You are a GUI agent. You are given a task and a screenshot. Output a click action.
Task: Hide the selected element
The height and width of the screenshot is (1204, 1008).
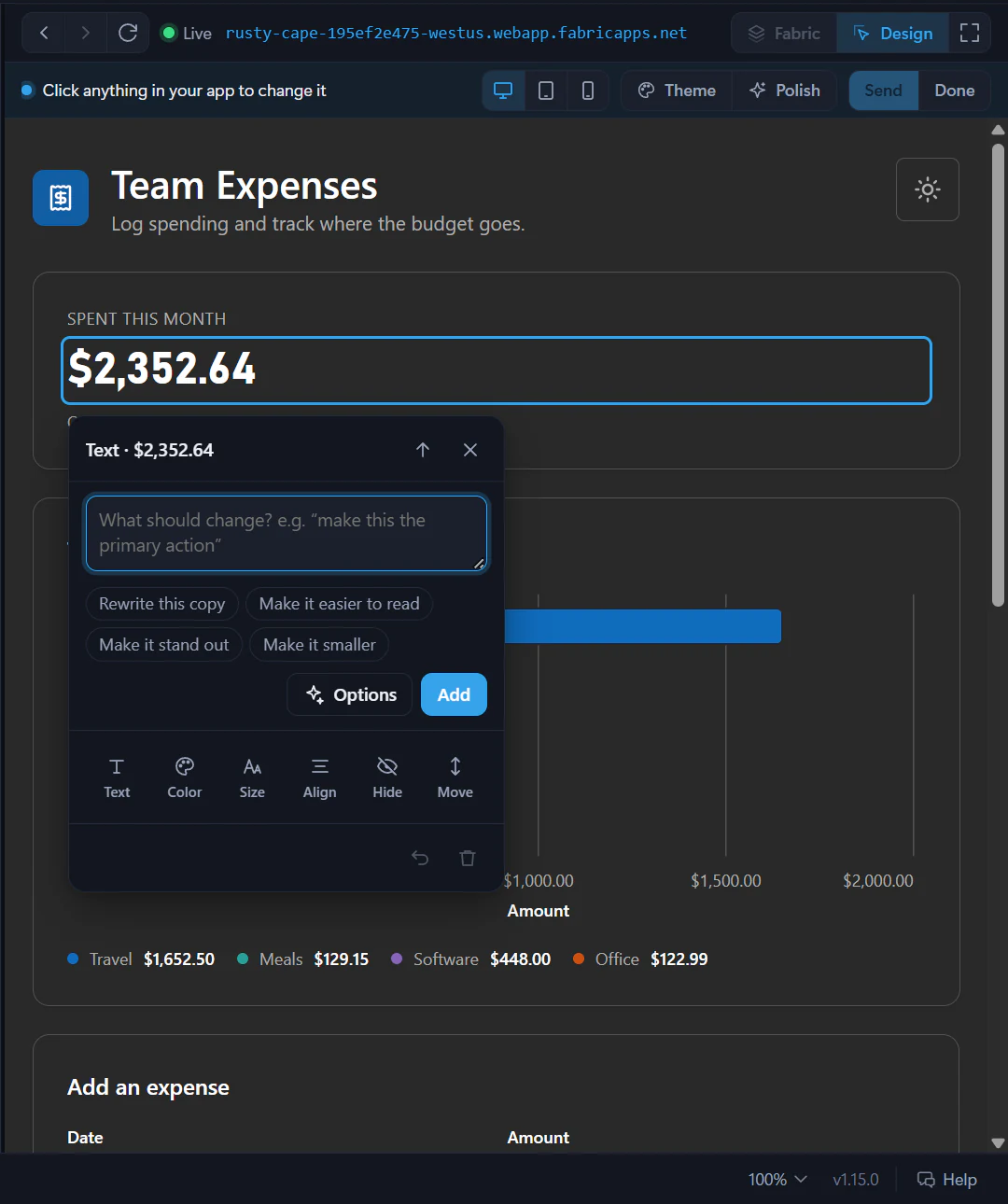387,777
